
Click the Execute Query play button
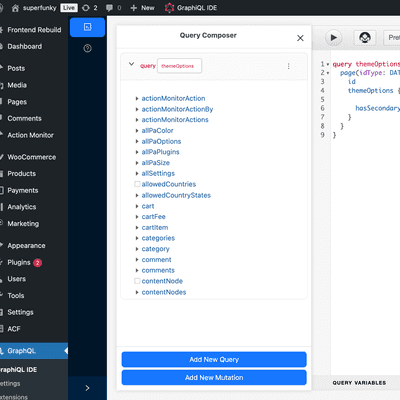333,38
